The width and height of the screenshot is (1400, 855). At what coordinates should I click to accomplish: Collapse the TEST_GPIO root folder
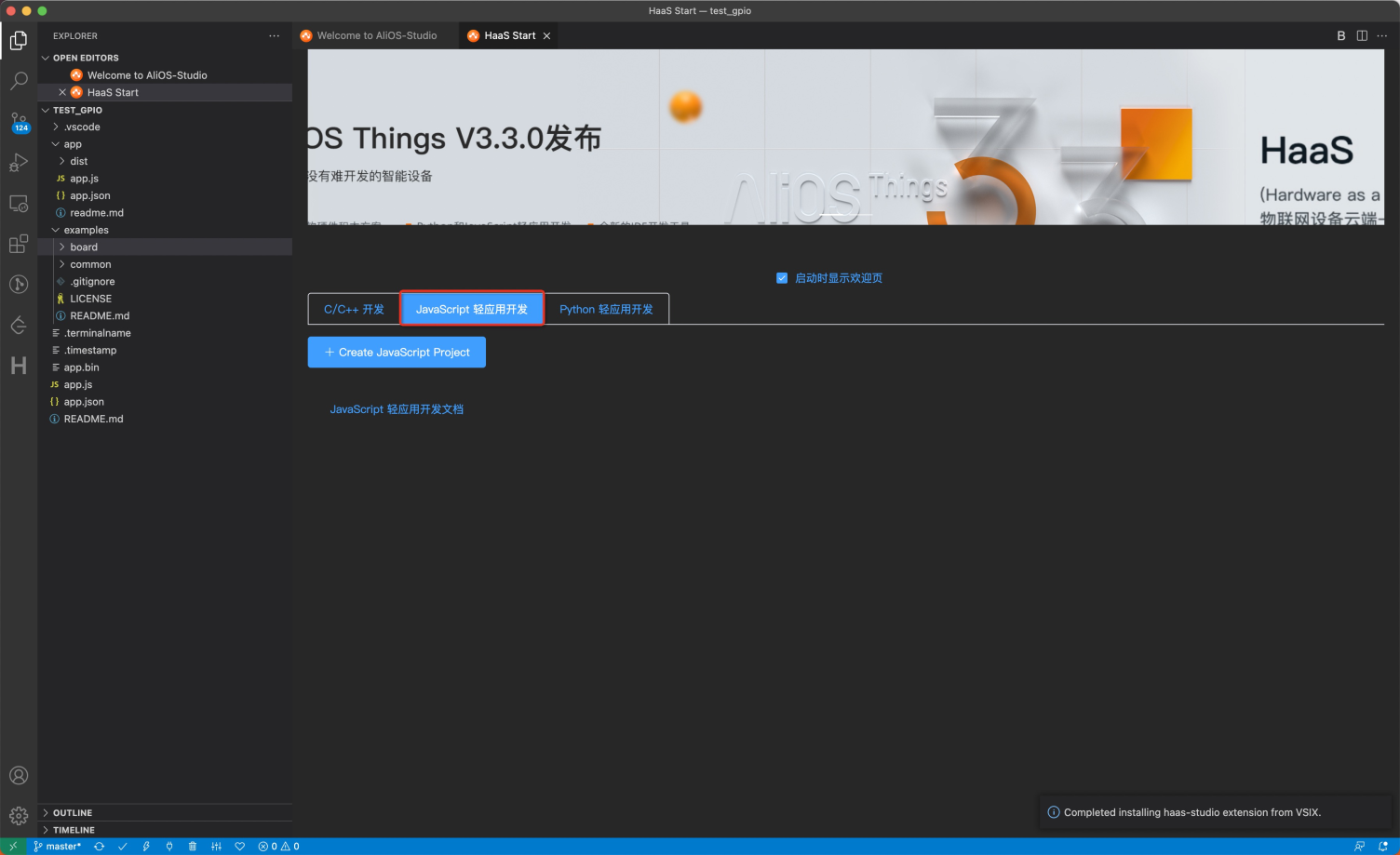(46, 110)
